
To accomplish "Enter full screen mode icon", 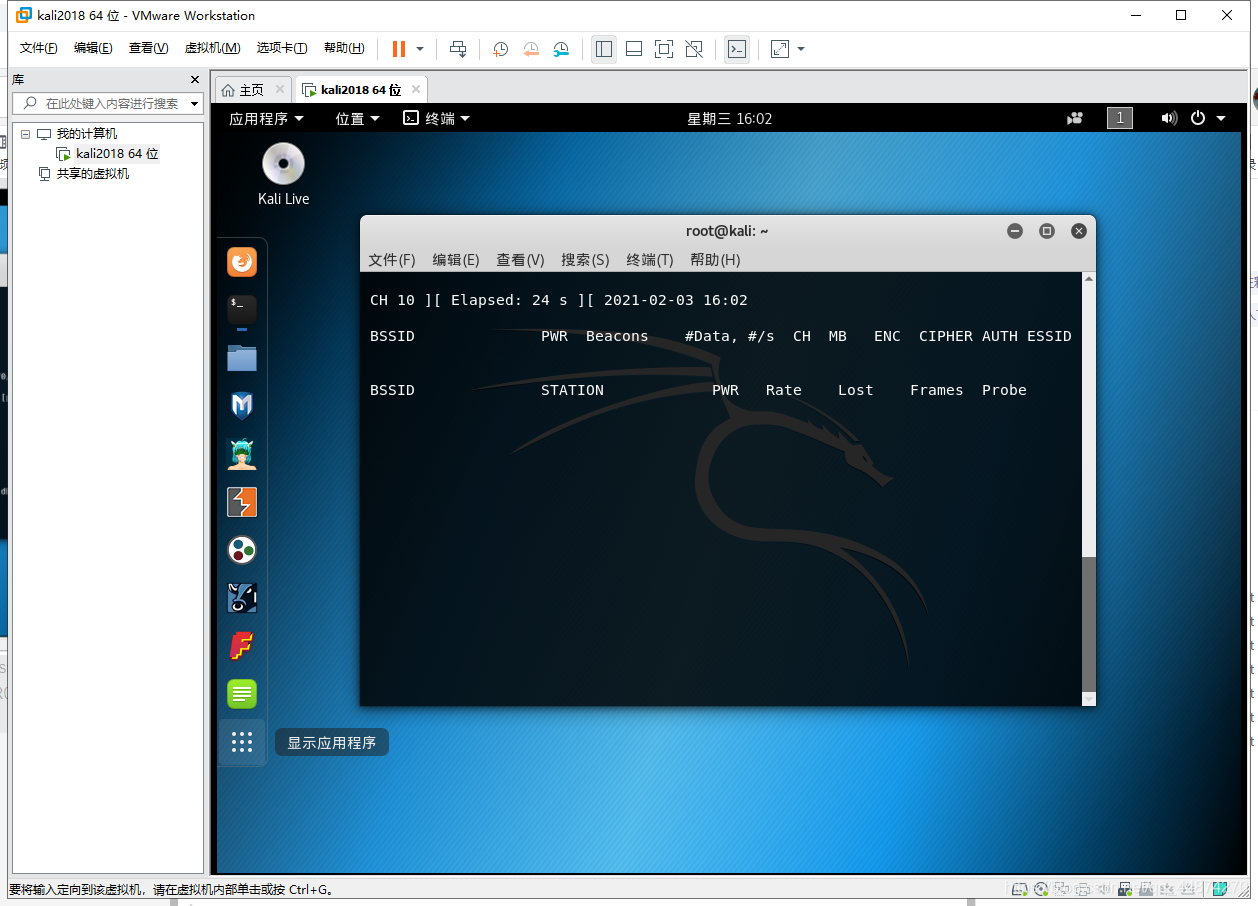I will click(664, 49).
